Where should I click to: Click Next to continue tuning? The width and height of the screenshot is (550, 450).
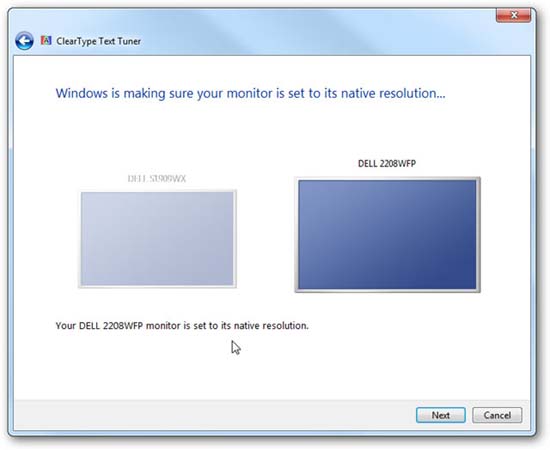click(441, 415)
